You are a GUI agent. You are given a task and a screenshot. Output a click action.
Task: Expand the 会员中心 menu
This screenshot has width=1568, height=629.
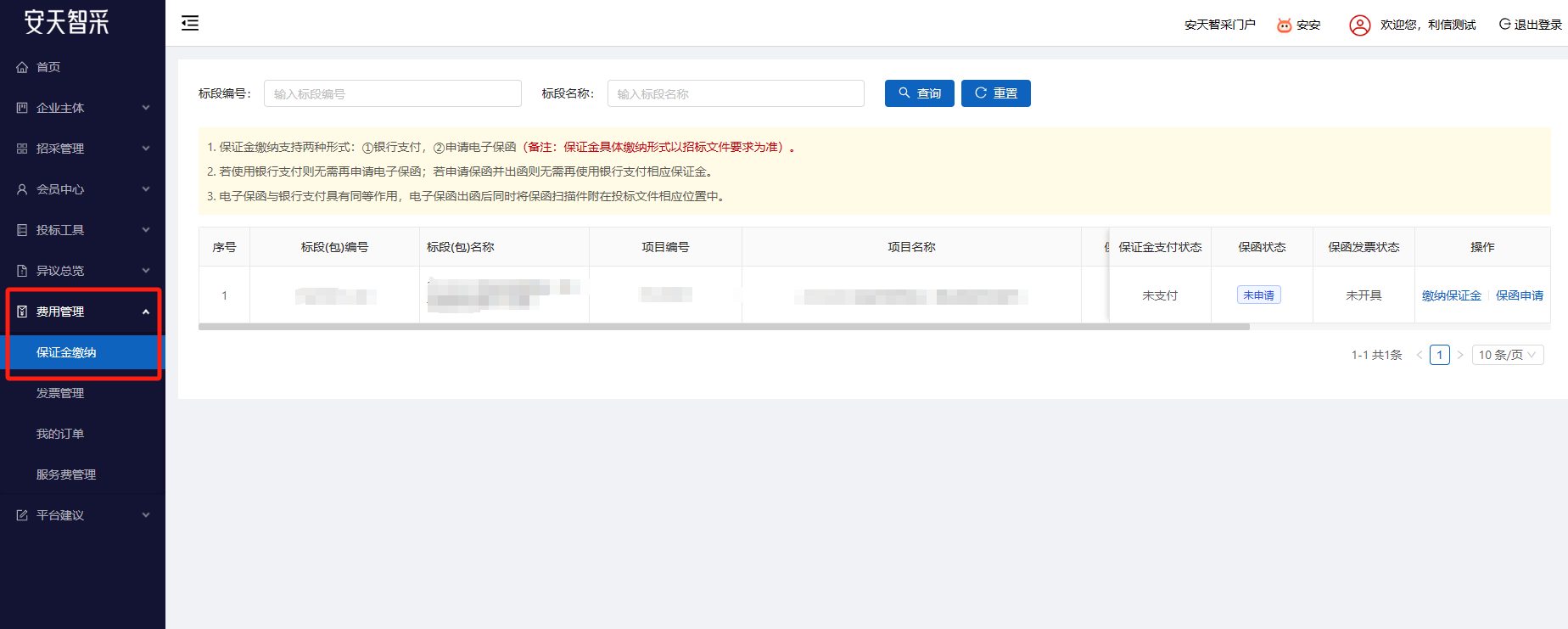tap(82, 189)
